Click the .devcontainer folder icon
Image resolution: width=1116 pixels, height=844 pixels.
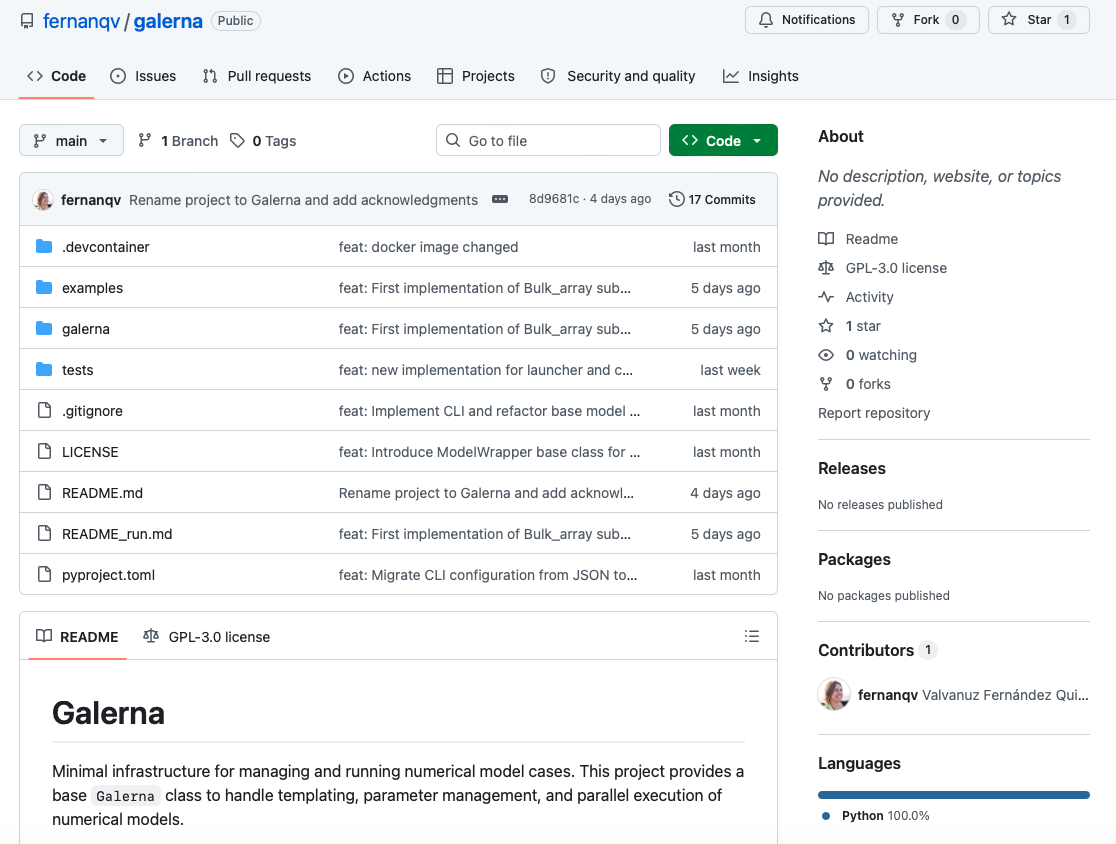(44, 246)
